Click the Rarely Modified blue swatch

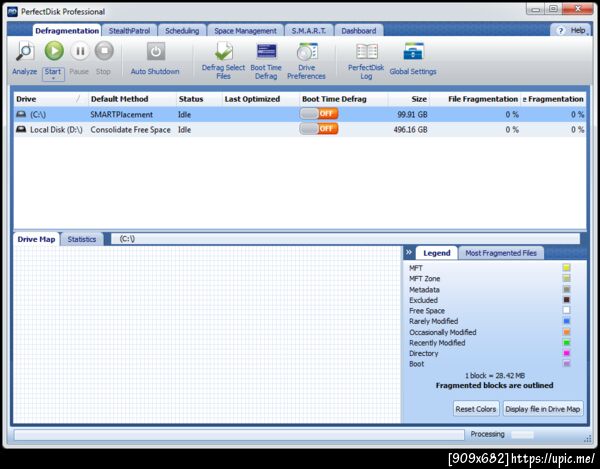566,321
